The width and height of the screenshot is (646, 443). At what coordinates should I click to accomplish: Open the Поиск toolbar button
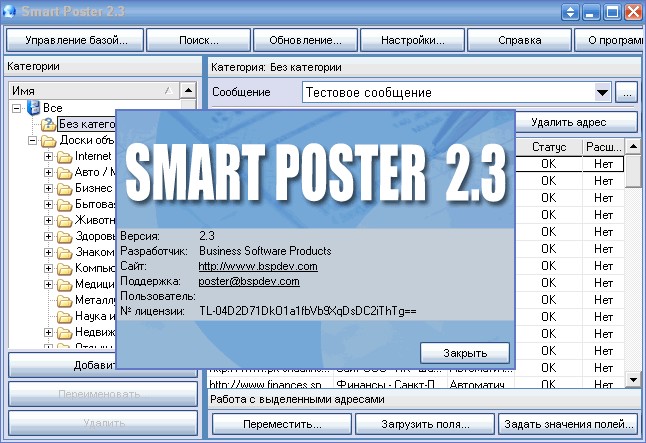(x=198, y=40)
